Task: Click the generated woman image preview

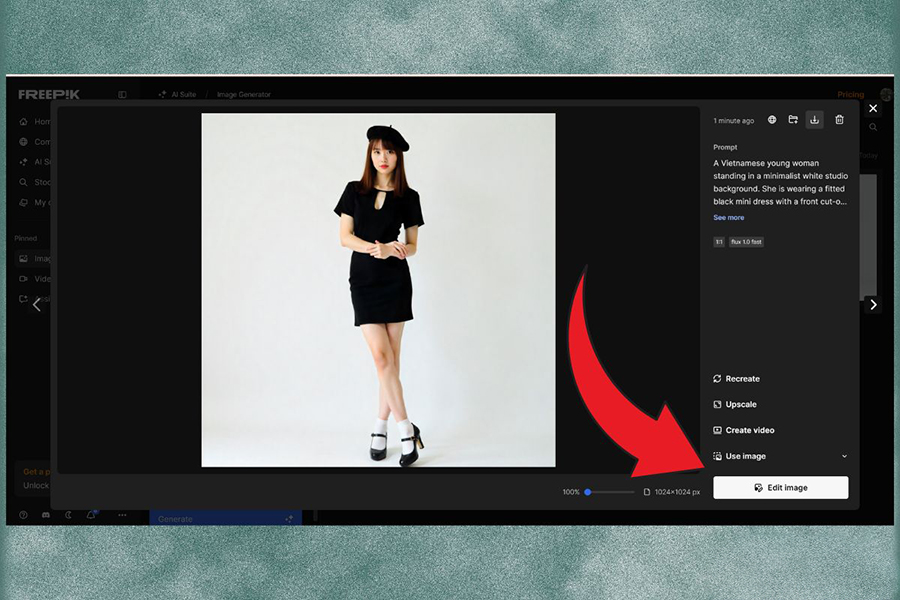Action: [378, 290]
